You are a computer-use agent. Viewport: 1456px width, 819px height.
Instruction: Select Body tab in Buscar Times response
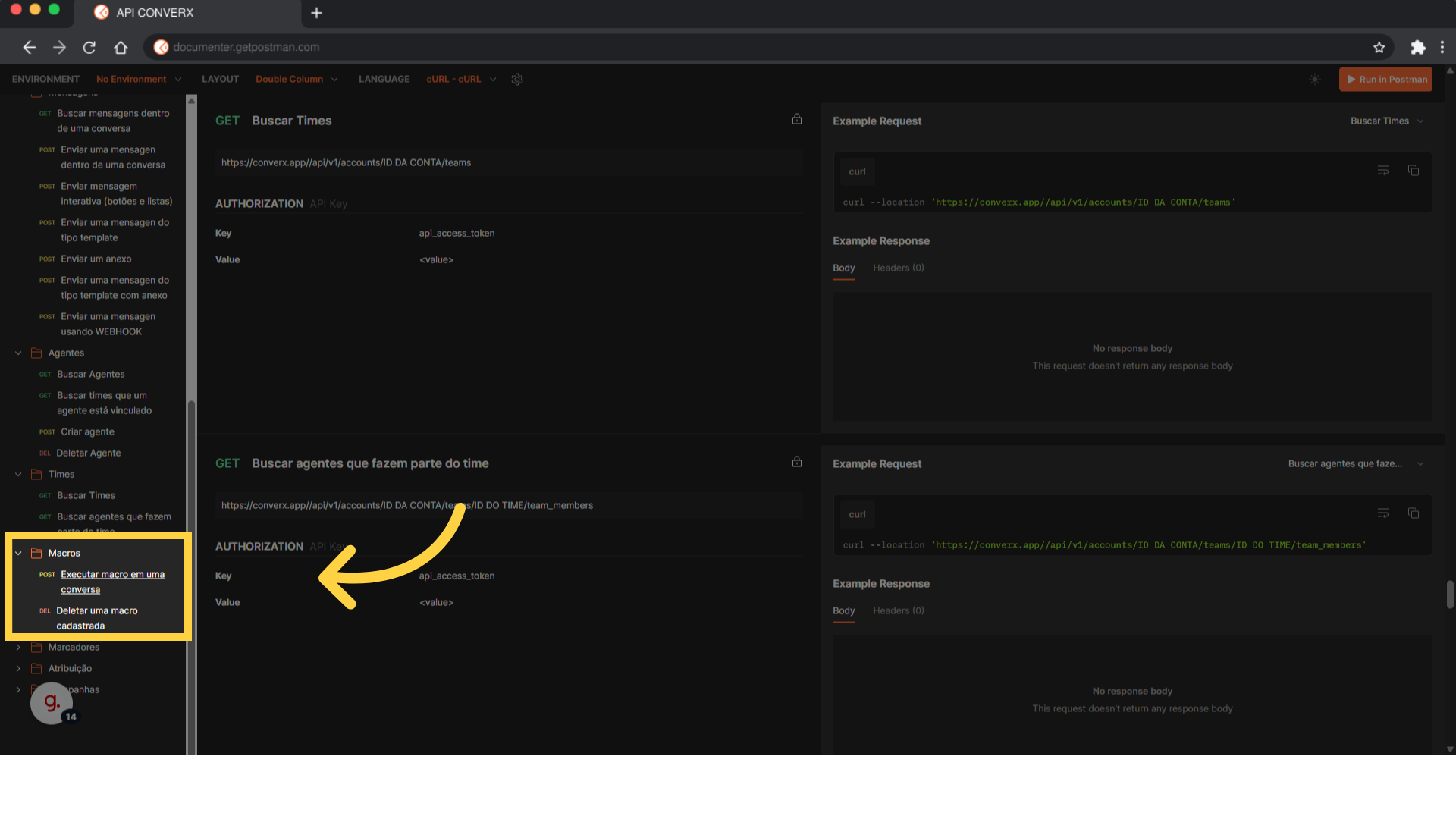pos(843,268)
